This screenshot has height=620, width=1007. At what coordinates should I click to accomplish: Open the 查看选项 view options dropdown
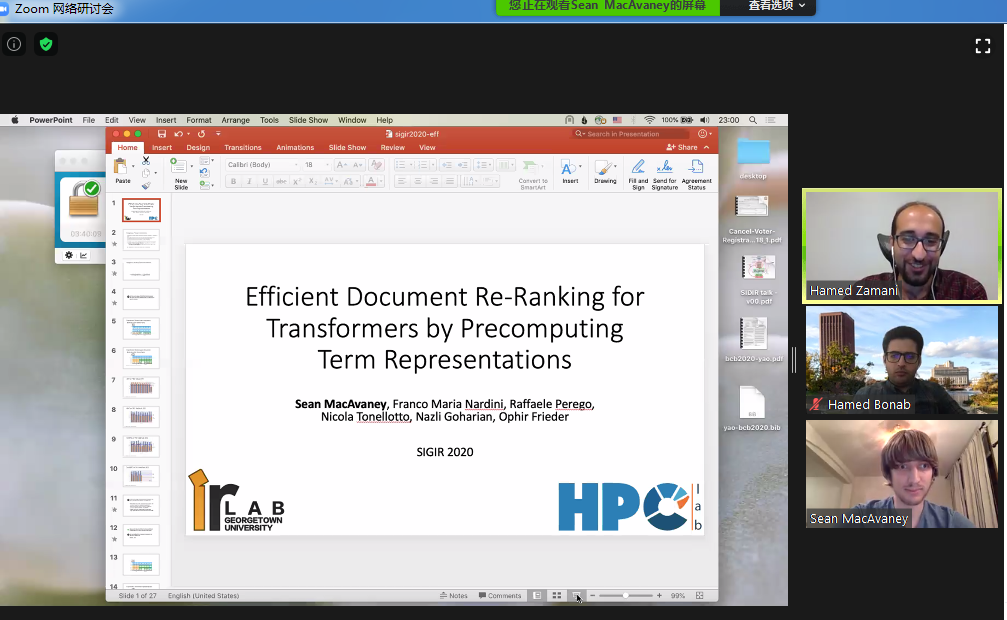click(773, 7)
